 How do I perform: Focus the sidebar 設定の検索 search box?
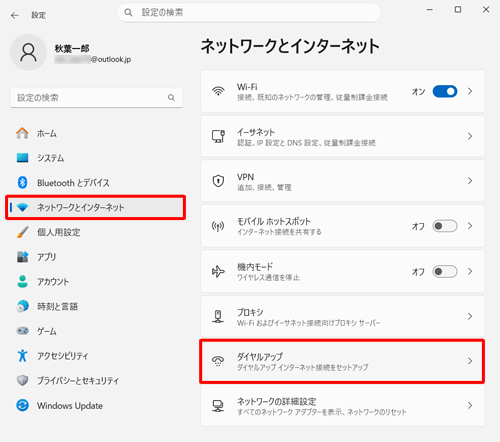97,98
